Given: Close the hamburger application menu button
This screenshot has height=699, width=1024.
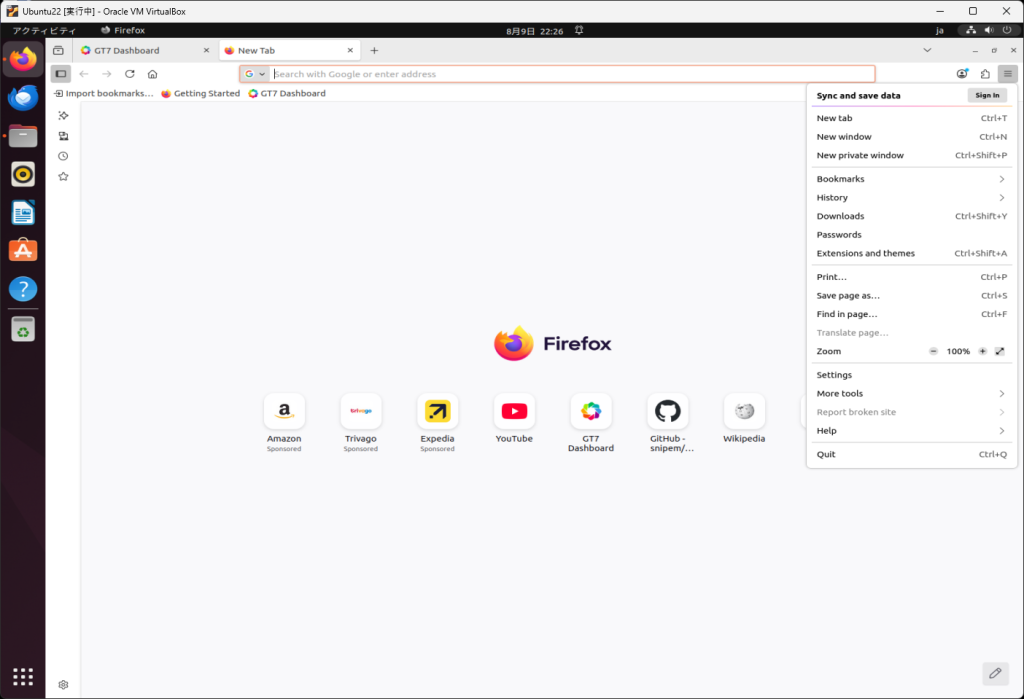Looking at the screenshot, I should (x=1008, y=74).
